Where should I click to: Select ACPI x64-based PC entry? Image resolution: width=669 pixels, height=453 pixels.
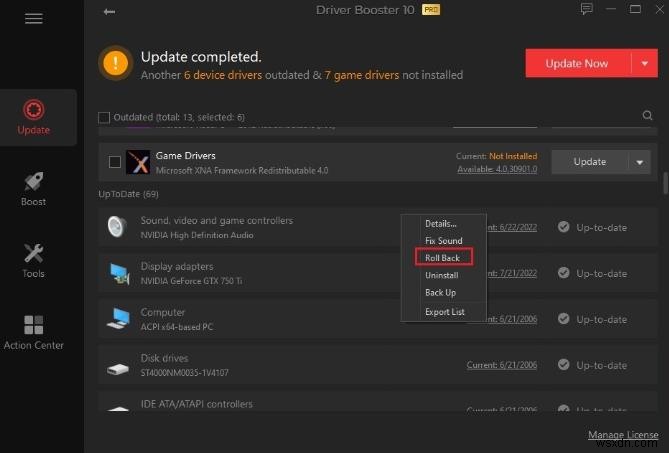[177, 327]
